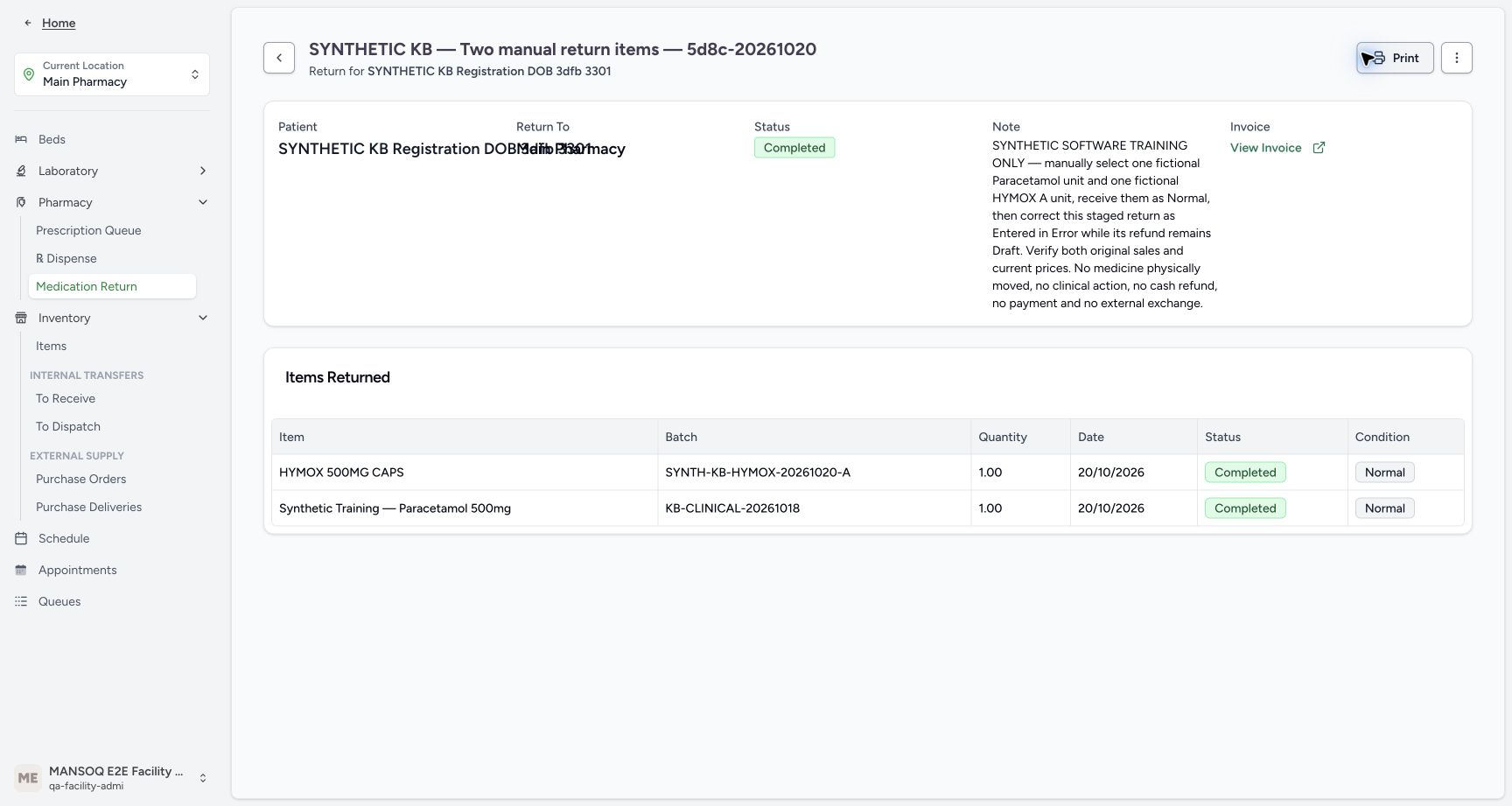Viewport: 1512px width, 806px height.
Task: Collapse the Inventory section chevron
Action: (203, 318)
